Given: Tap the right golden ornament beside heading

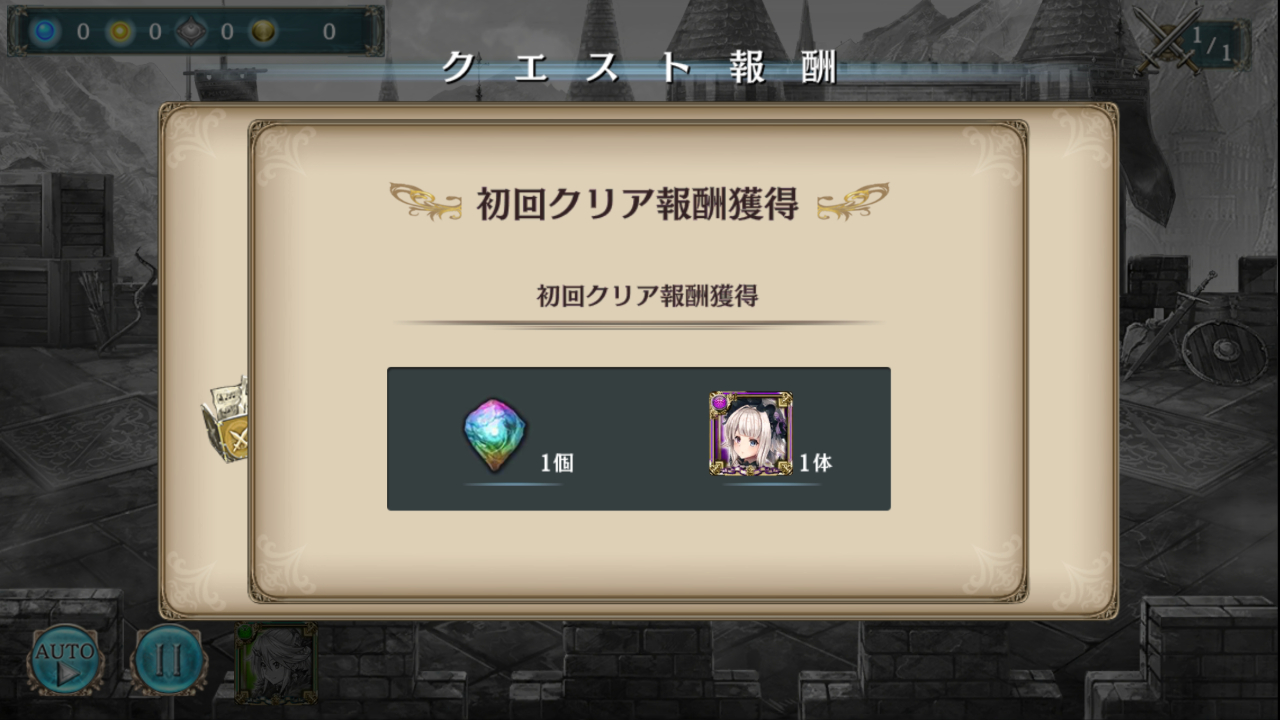Looking at the screenshot, I should coord(853,201).
